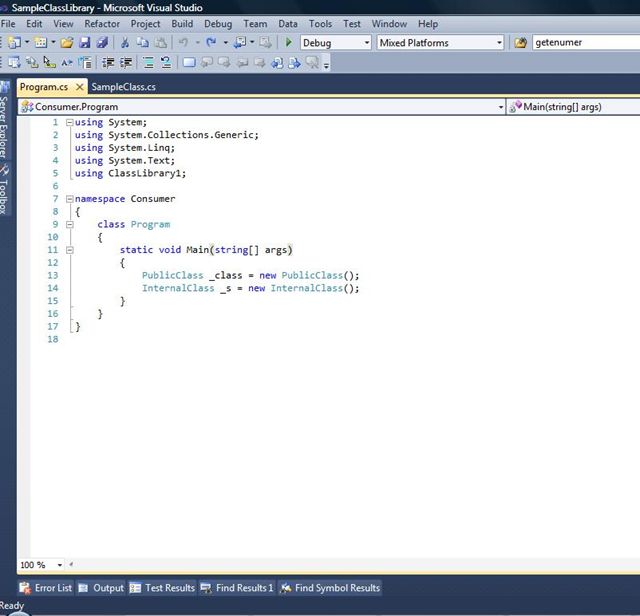
Task: Collapse the class Program outline
Action: coord(69,225)
